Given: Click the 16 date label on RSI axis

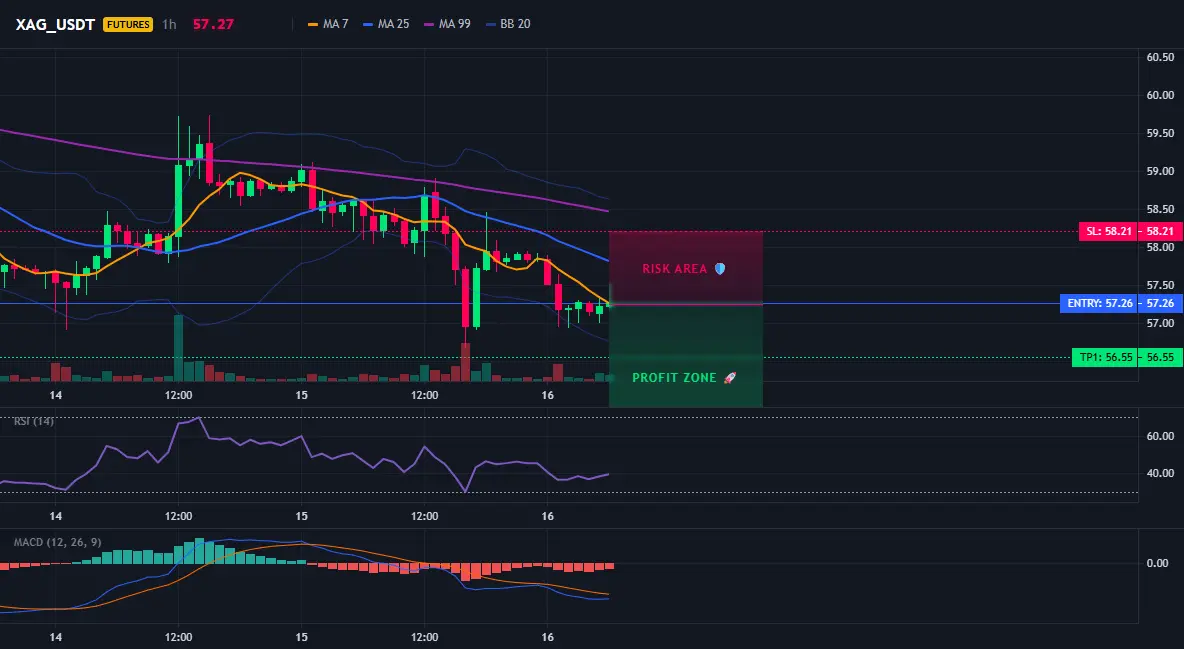Looking at the screenshot, I should pos(547,516).
